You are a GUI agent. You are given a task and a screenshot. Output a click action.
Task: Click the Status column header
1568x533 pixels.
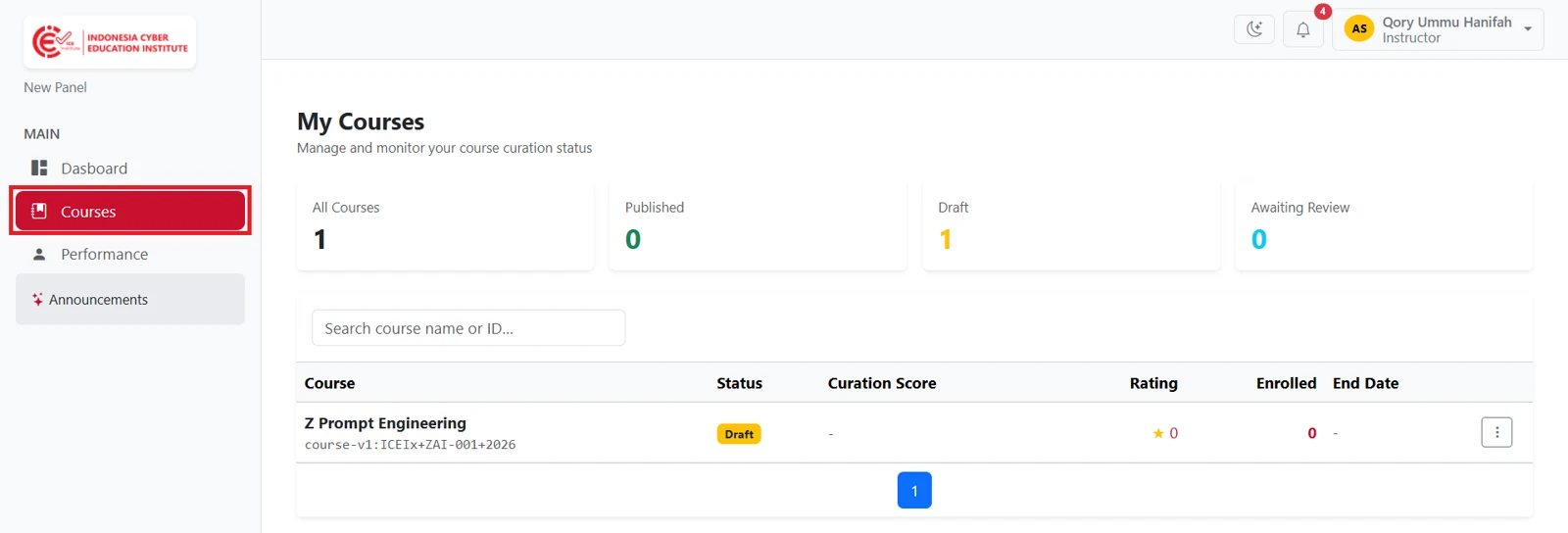click(739, 383)
